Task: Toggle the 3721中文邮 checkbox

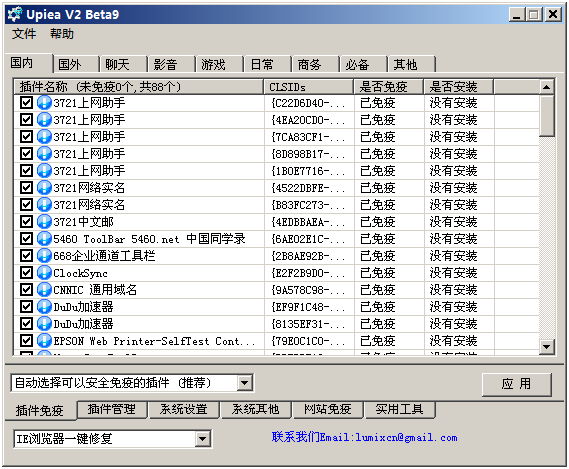Action: 26,222
